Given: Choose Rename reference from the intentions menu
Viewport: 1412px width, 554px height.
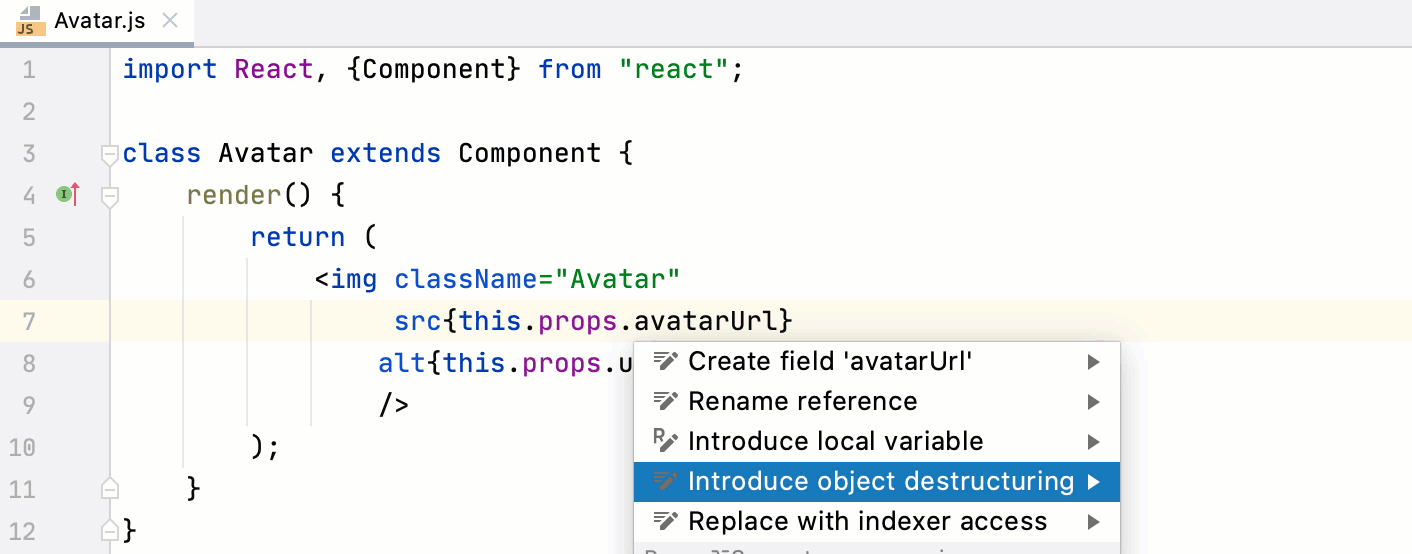Looking at the screenshot, I should pyautogui.click(x=802, y=401).
